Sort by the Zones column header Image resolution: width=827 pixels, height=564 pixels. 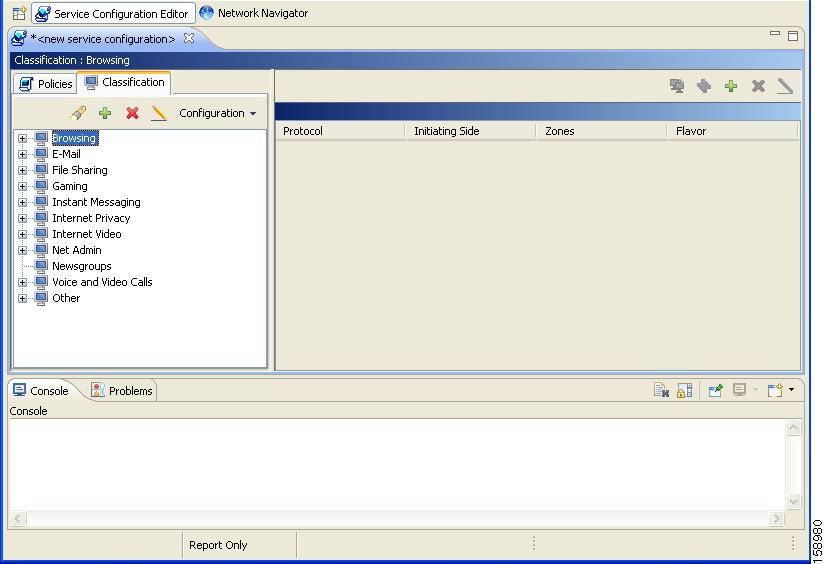click(601, 131)
